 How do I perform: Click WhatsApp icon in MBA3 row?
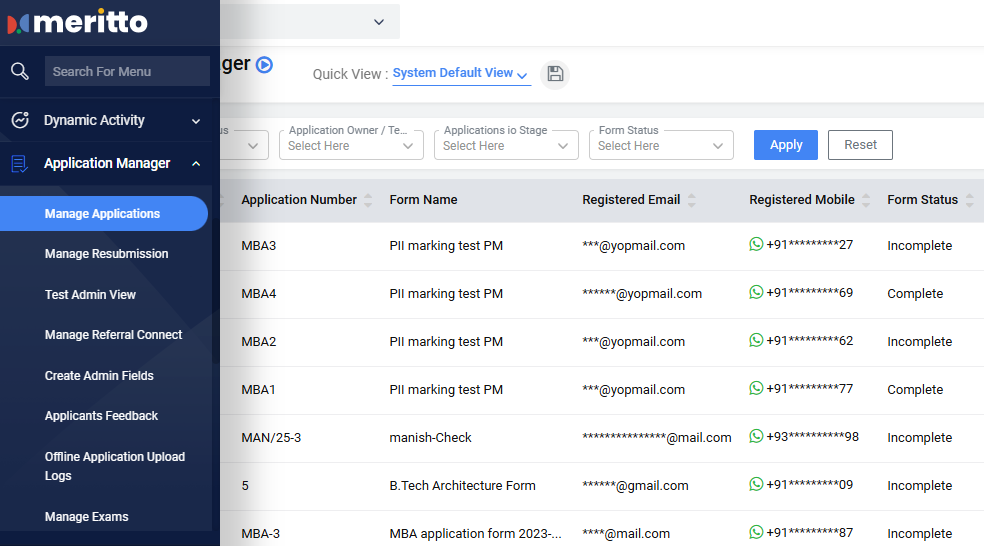(x=756, y=244)
